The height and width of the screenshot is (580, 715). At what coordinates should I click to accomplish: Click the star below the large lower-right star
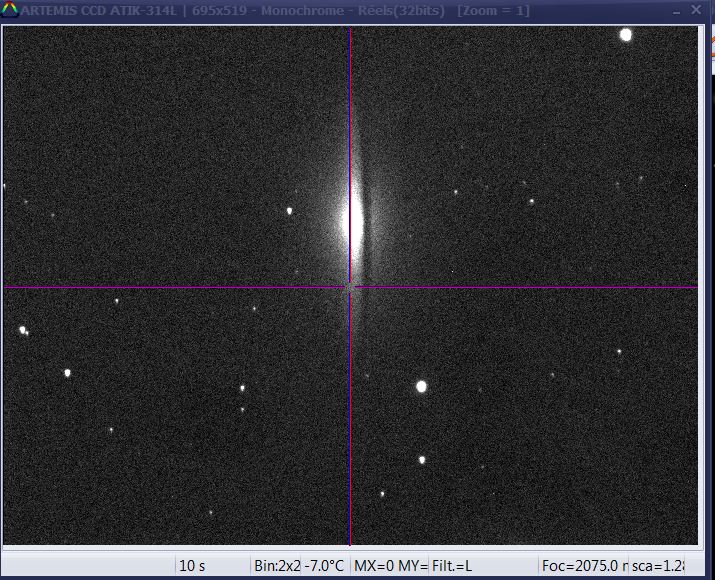[422, 460]
